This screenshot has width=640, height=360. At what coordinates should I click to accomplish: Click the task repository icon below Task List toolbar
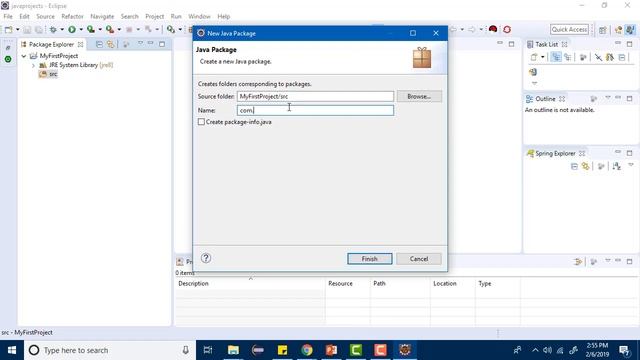tap(533, 72)
